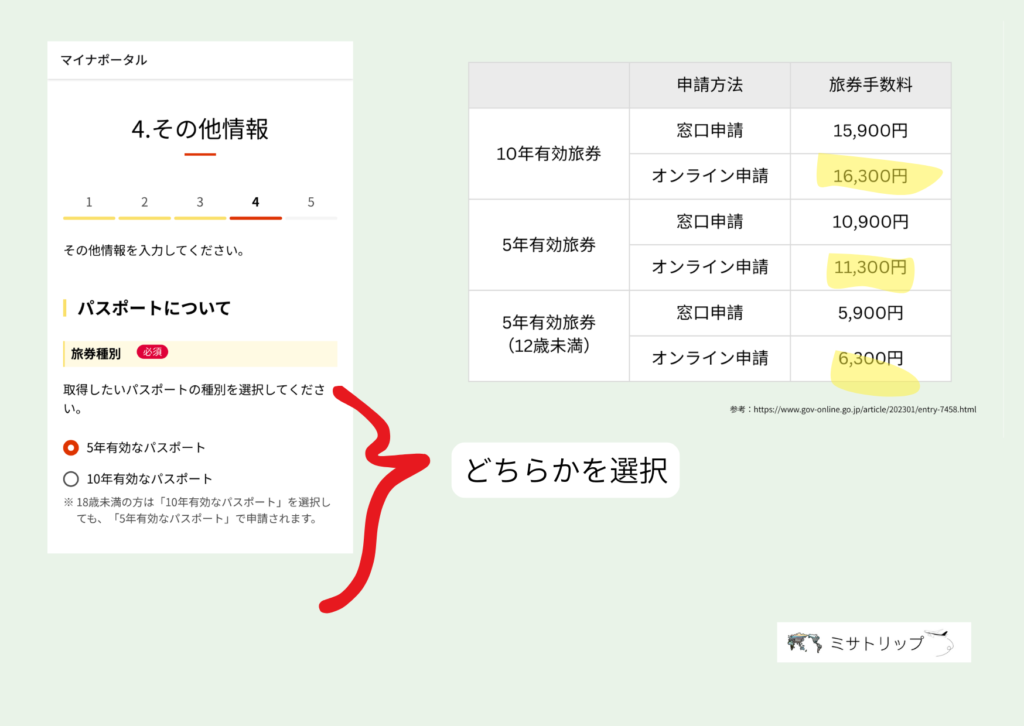Click the yellow bar before パスポートについて heading
Image resolution: width=1024 pixels, height=726 pixels.
click(x=63, y=308)
